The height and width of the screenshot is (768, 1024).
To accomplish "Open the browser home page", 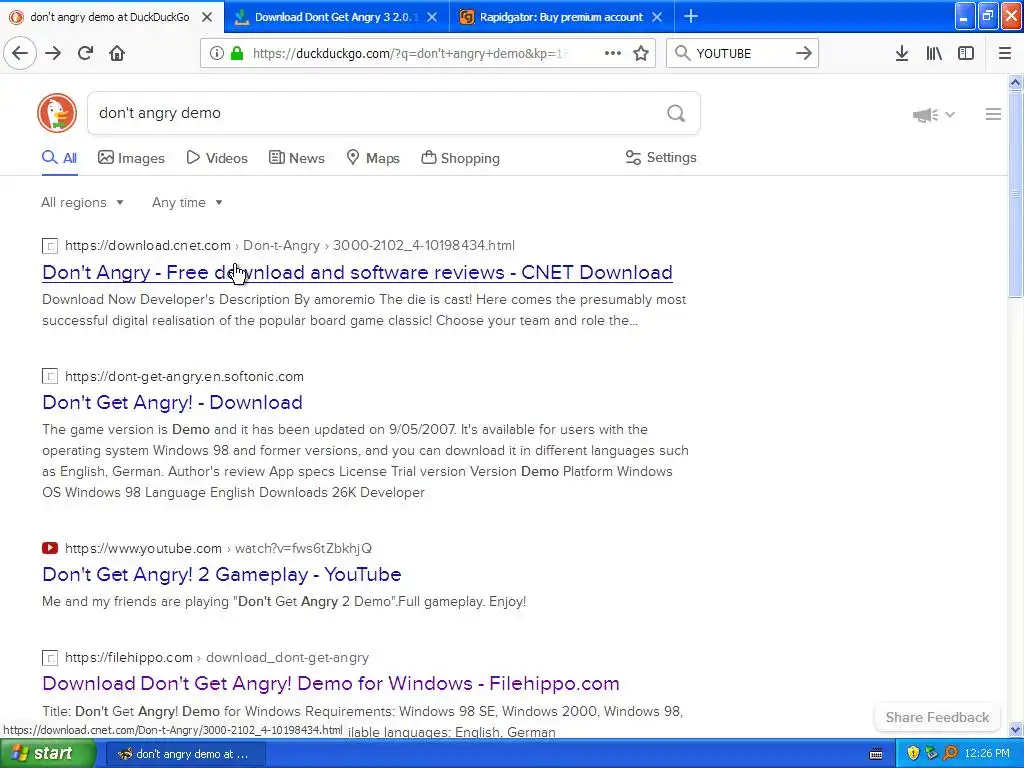I will [117, 53].
